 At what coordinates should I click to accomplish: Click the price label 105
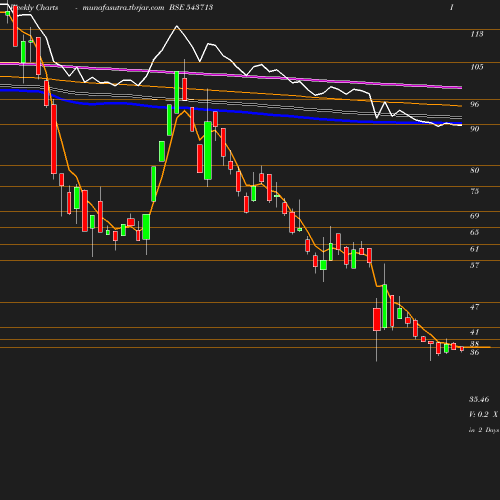(x=477, y=67)
